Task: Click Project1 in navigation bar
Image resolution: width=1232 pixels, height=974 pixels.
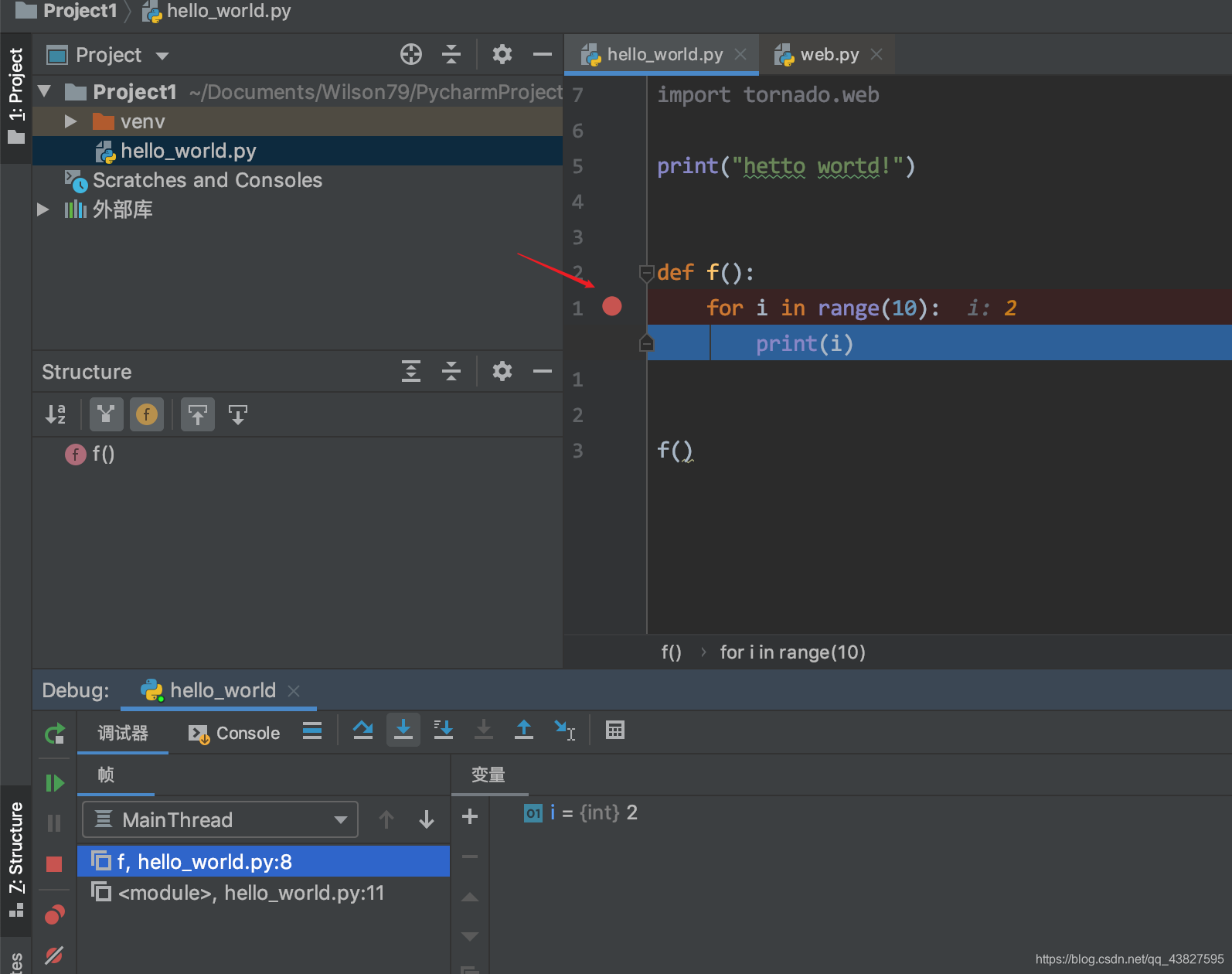Action: click(x=67, y=11)
